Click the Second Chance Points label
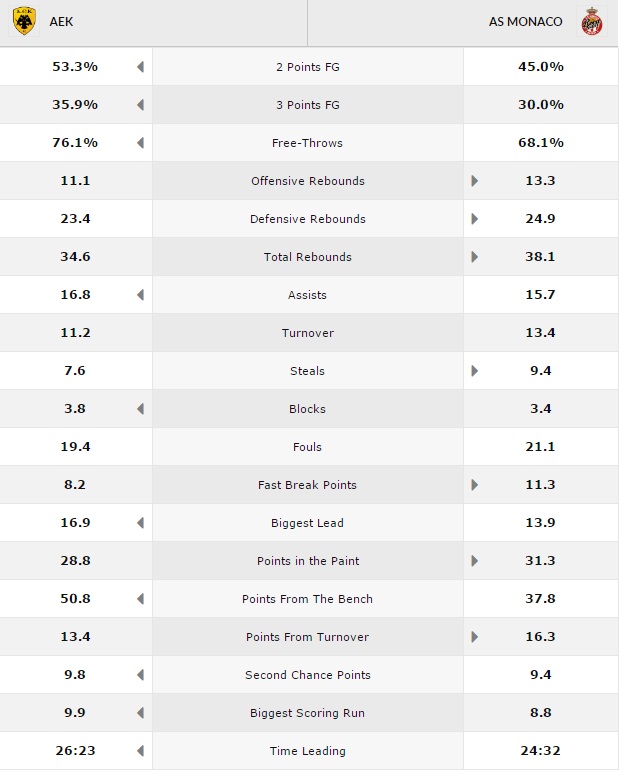Viewport: 619px width, 773px height. 307,675
